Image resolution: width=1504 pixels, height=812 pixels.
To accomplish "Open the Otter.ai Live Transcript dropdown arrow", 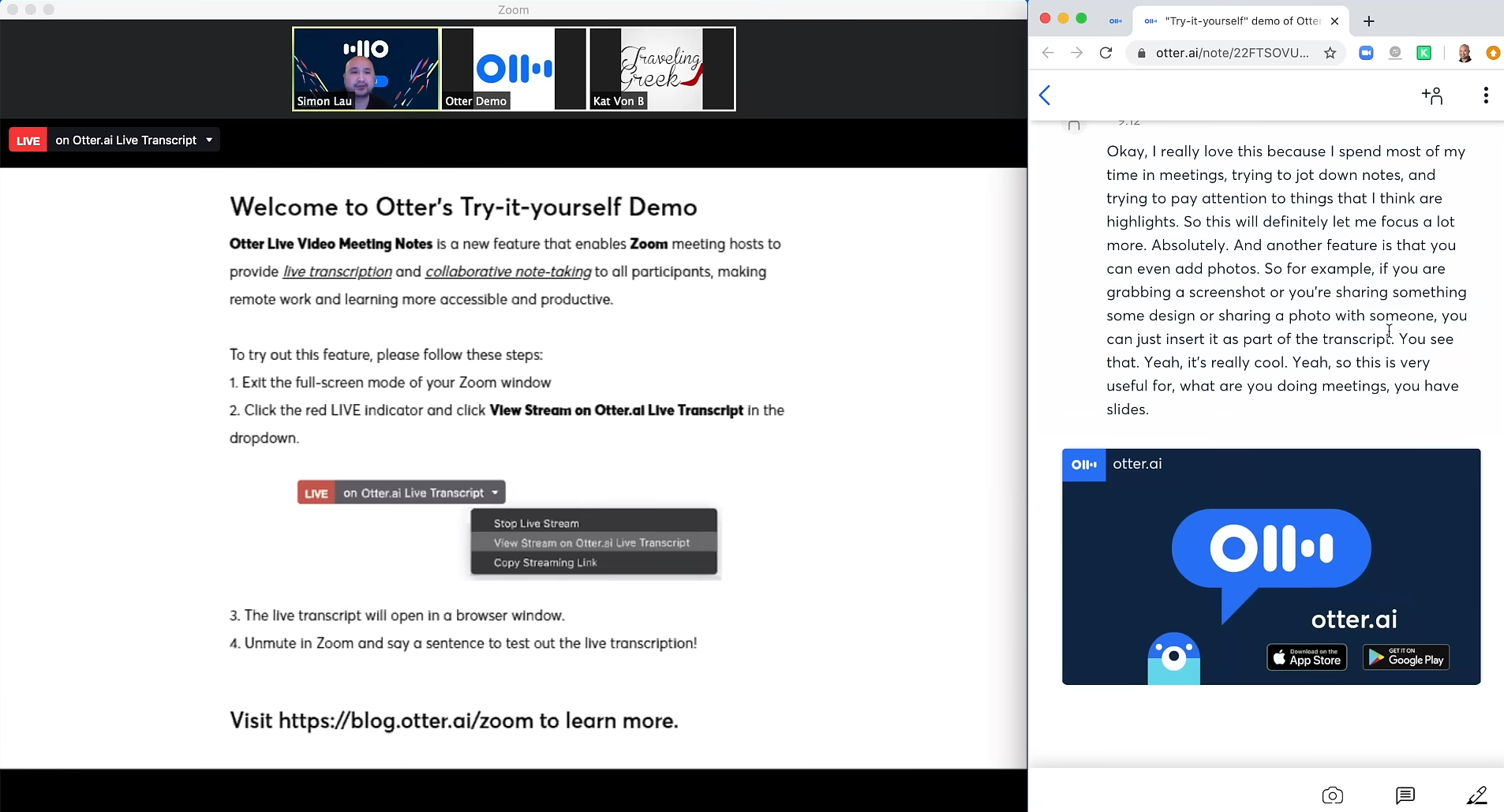I will tap(209, 140).
